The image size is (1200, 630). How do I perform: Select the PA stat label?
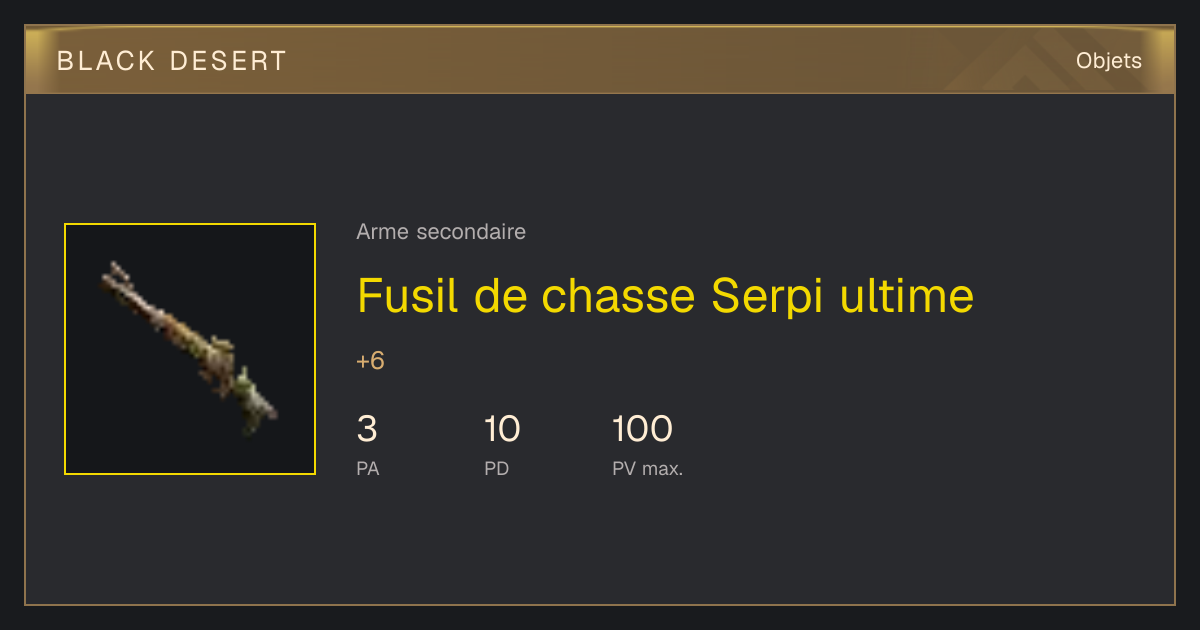coord(368,468)
